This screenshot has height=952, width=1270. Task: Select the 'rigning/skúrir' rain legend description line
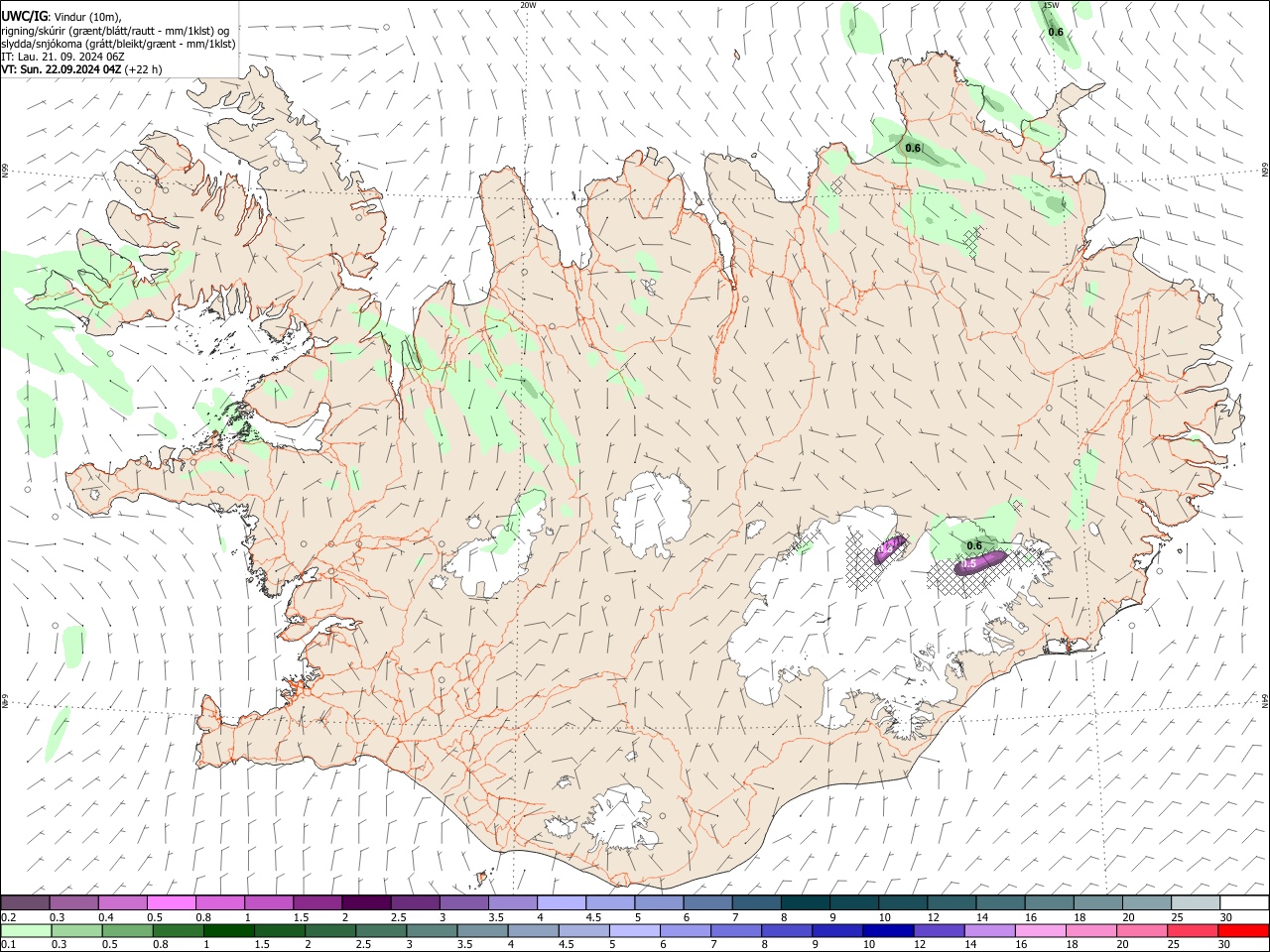click(115, 30)
